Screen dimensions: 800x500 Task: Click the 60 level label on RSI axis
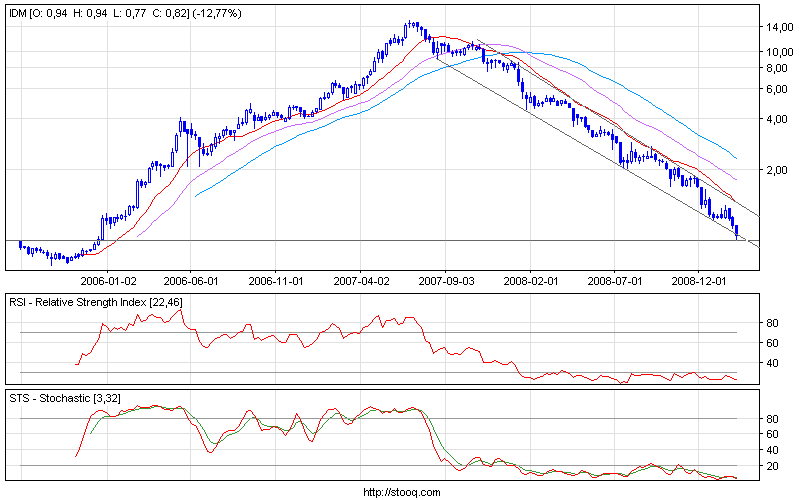(x=772, y=343)
